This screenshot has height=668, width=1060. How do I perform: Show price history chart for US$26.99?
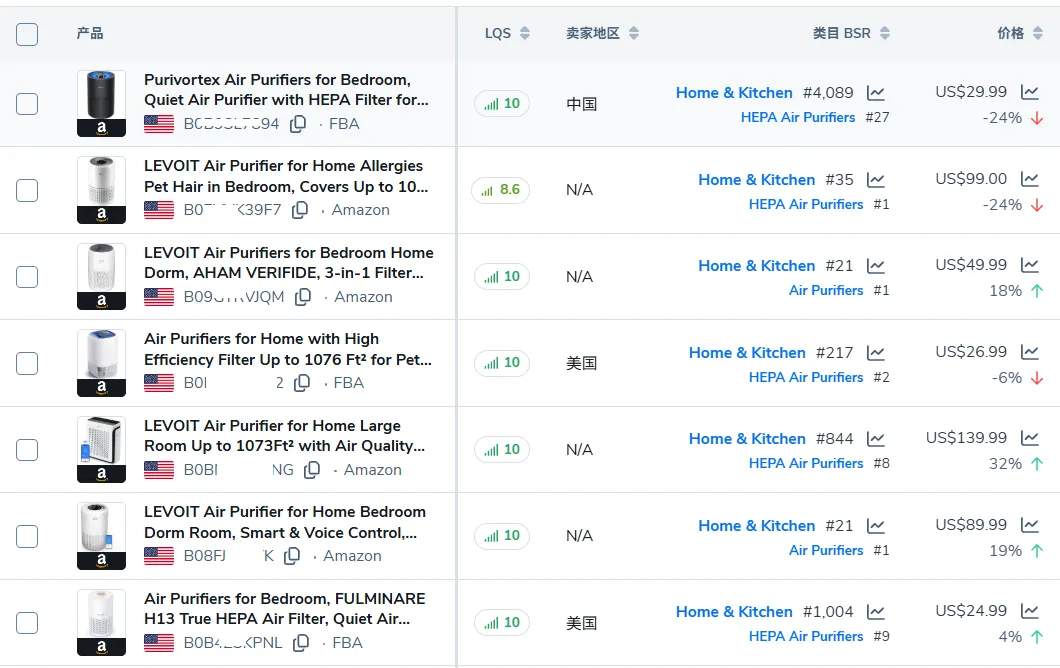coord(1030,352)
